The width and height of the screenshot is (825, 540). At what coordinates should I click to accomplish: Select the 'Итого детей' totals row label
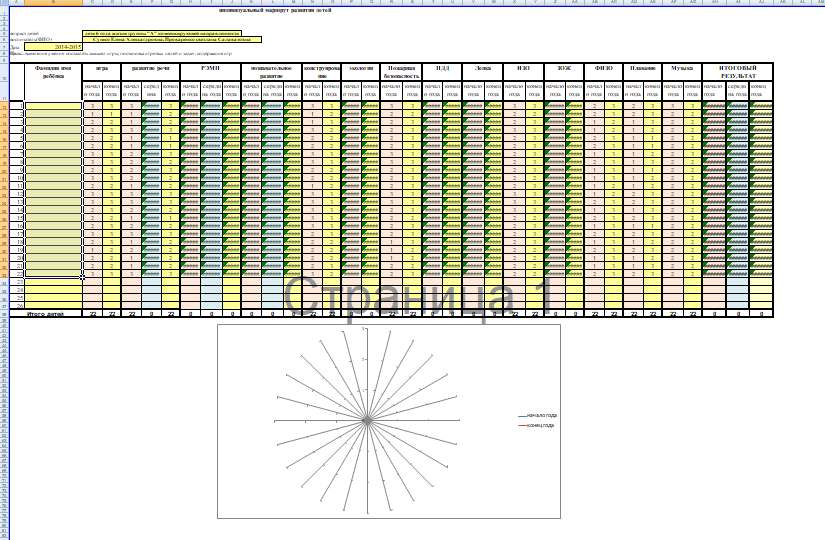[x=51, y=314]
